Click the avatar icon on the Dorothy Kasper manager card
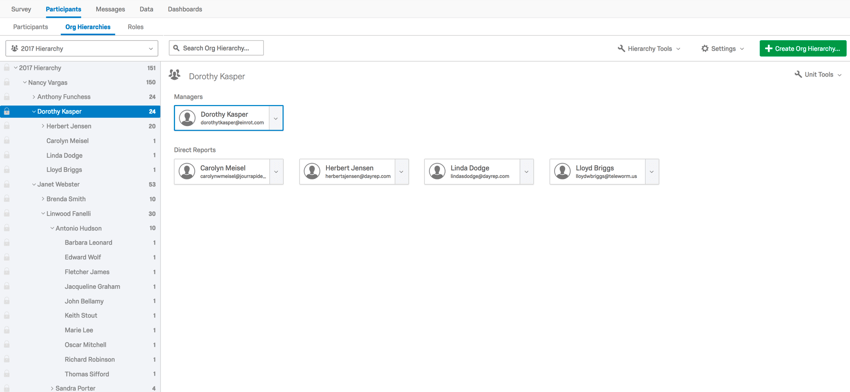The width and height of the screenshot is (850, 392). coord(188,118)
